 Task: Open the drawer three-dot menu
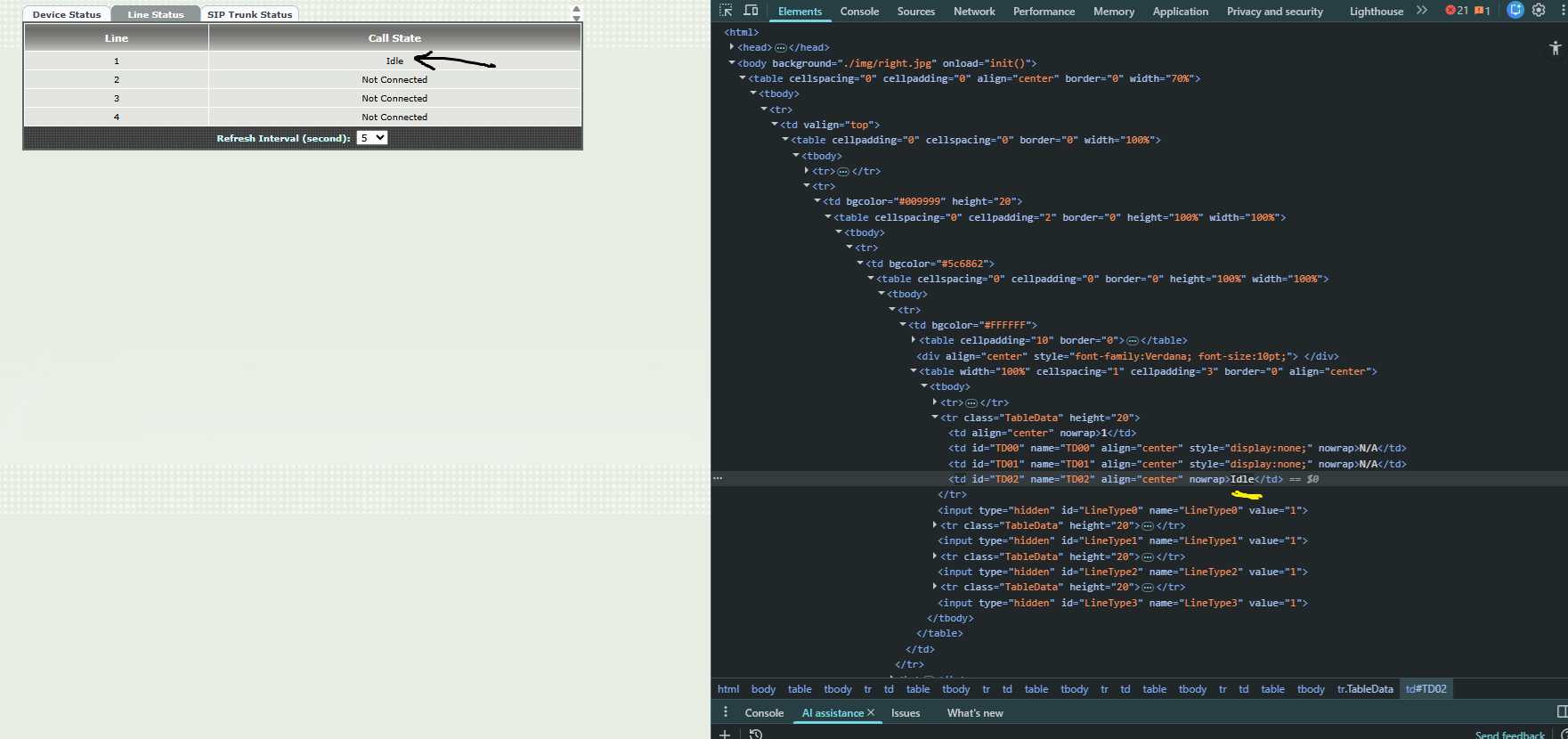pyautogui.click(x=726, y=712)
